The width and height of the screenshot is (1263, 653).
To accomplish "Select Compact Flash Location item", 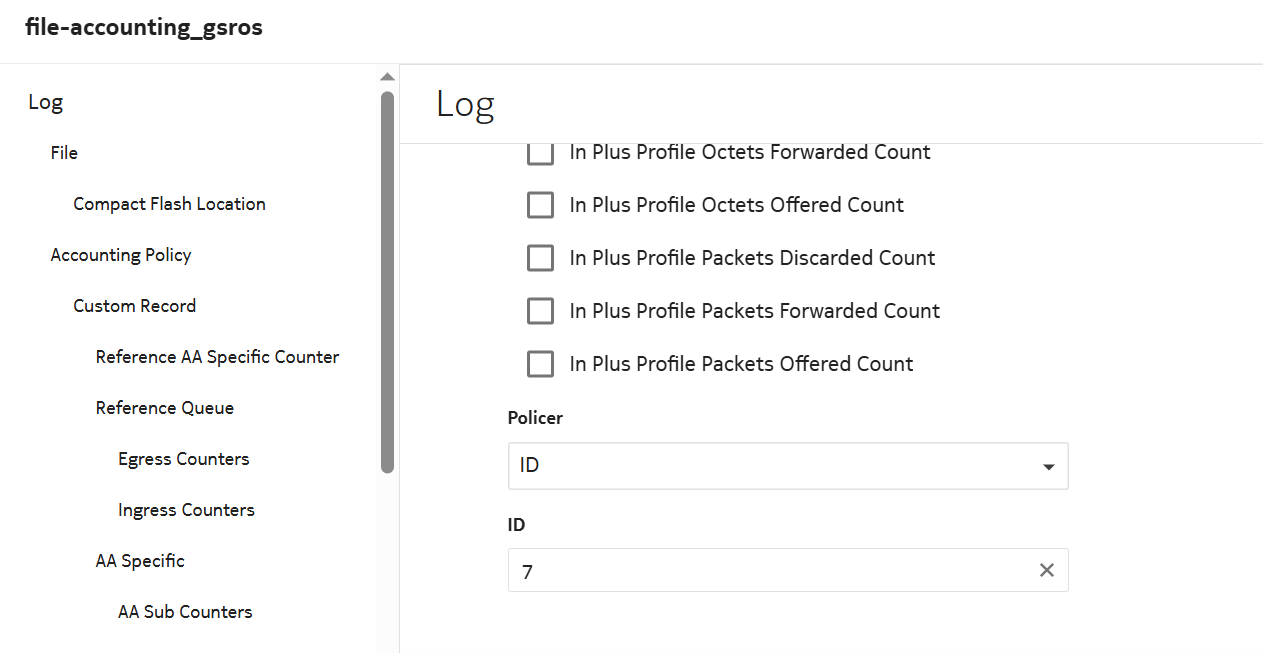I will point(169,204).
